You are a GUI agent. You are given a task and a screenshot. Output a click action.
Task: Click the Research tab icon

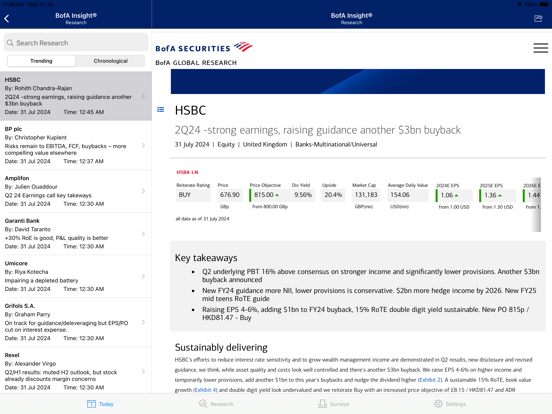pos(203,404)
